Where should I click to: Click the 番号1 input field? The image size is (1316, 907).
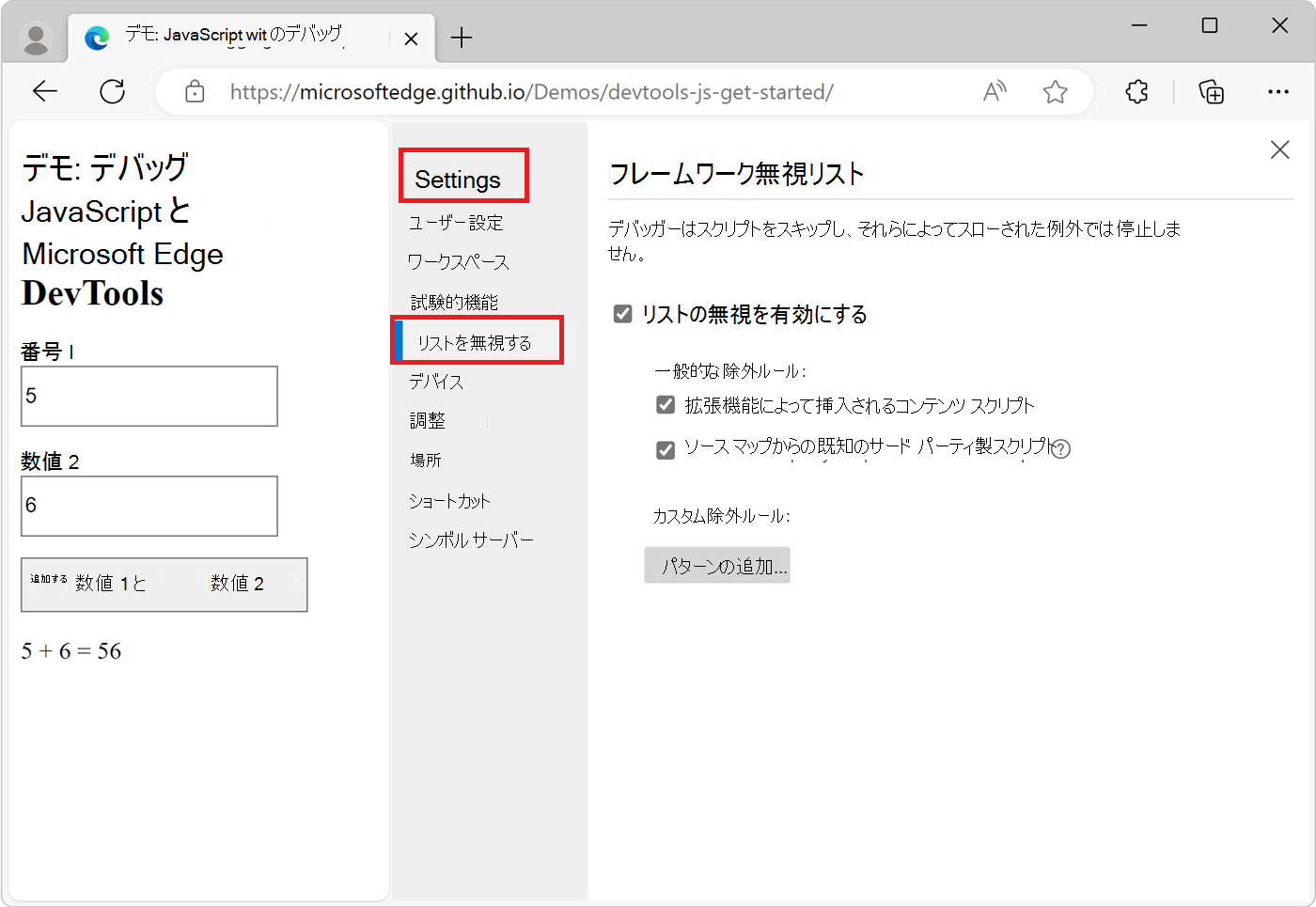[149, 396]
